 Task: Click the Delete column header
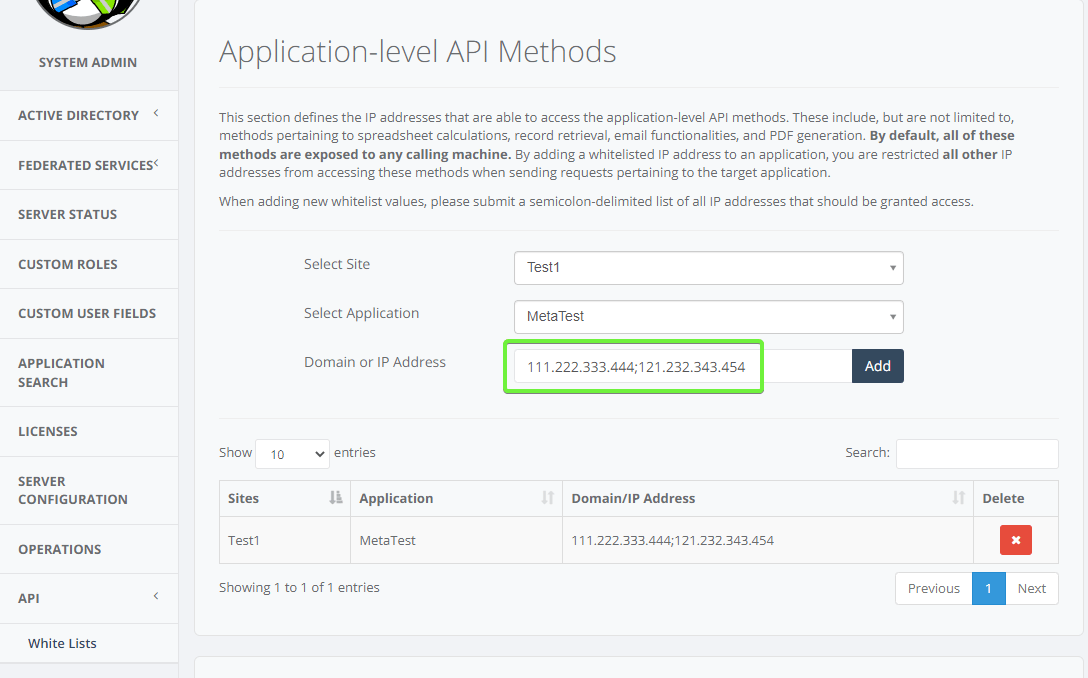point(1016,498)
